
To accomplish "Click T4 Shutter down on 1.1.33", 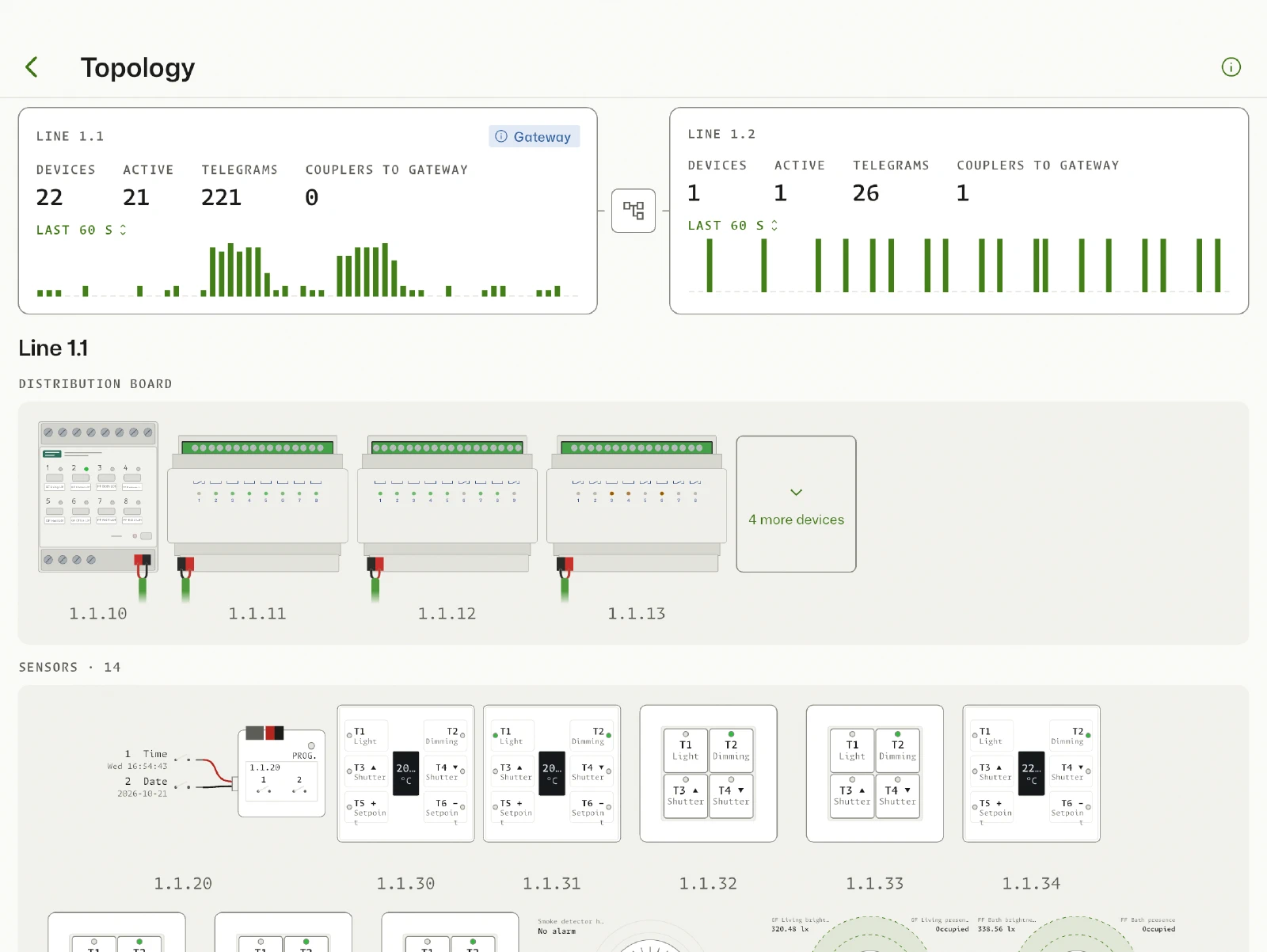I will (898, 796).
